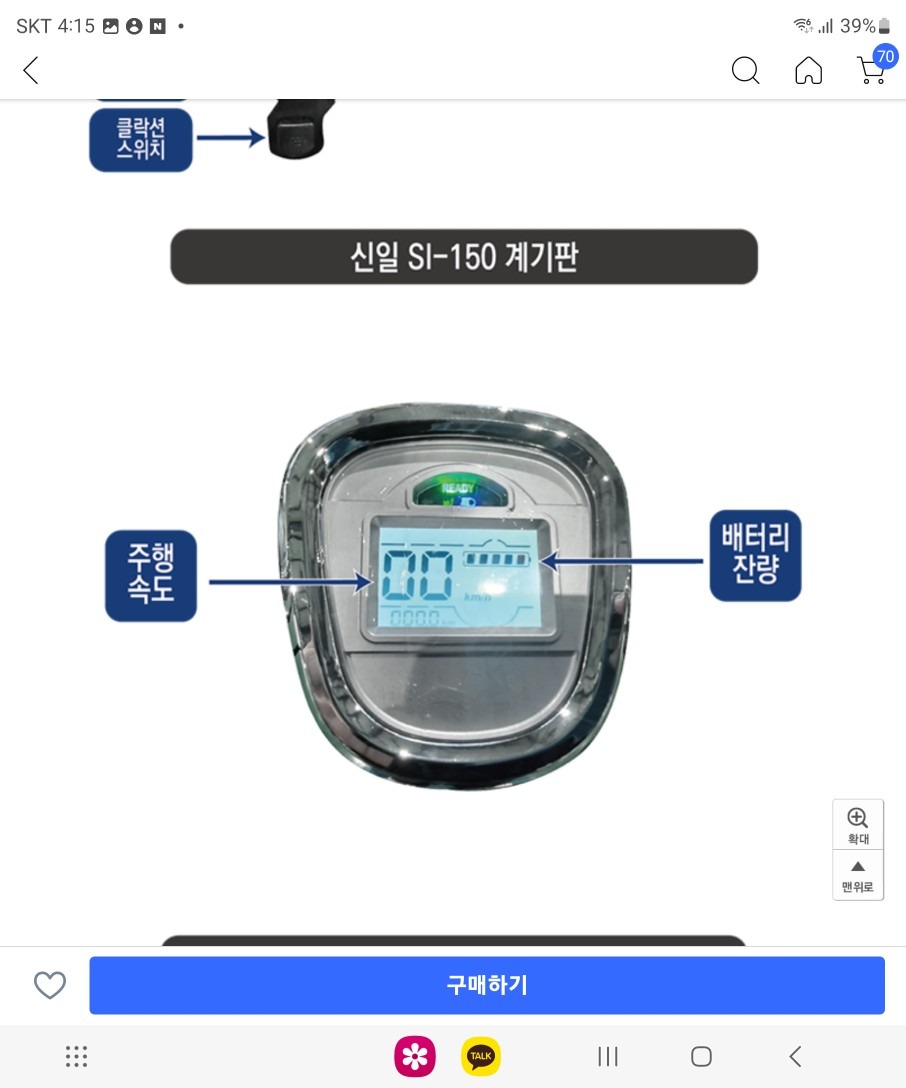Tap the Android home square button
The height and width of the screenshot is (1088, 906).
pyautogui.click(x=701, y=1056)
